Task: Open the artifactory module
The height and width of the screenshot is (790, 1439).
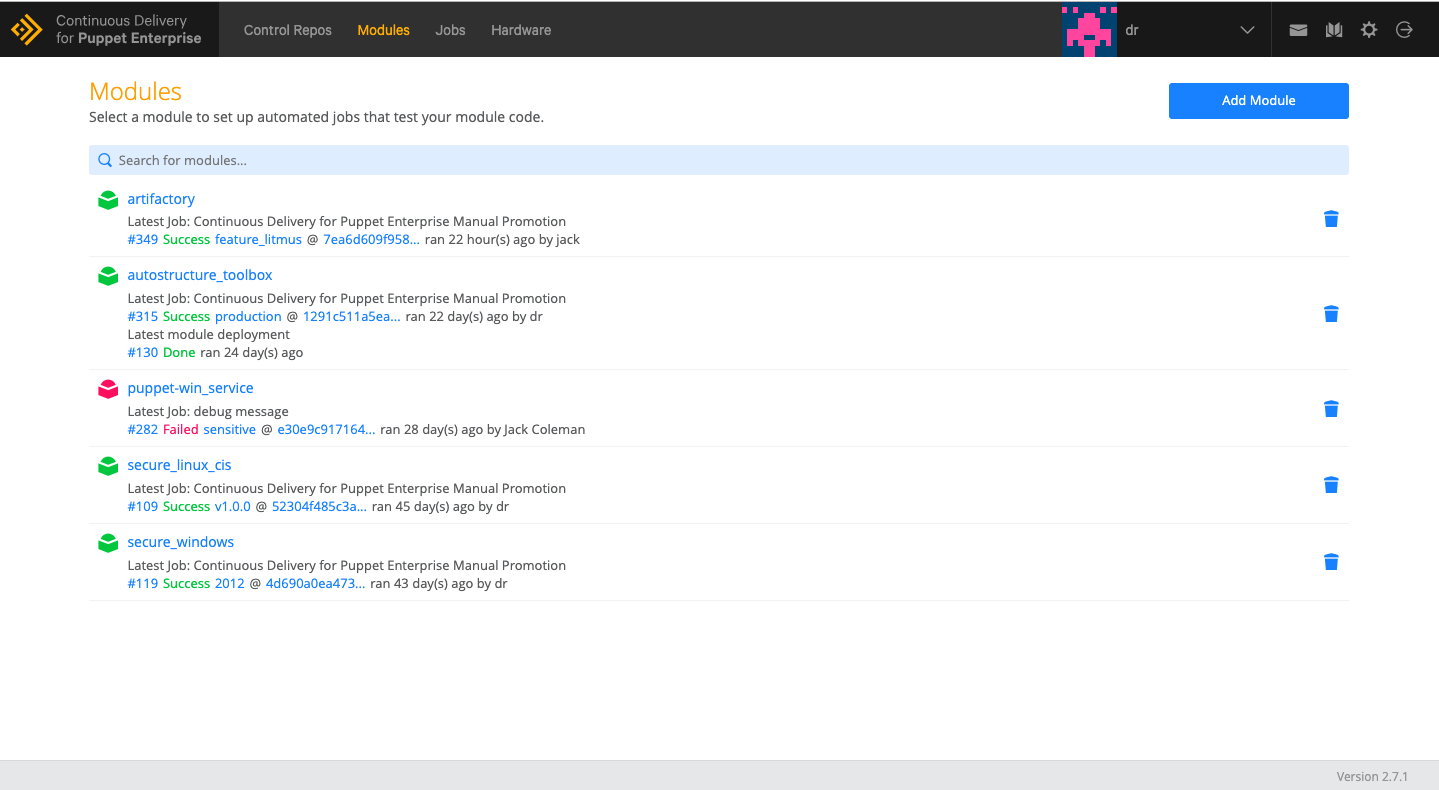Action: (161, 199)
